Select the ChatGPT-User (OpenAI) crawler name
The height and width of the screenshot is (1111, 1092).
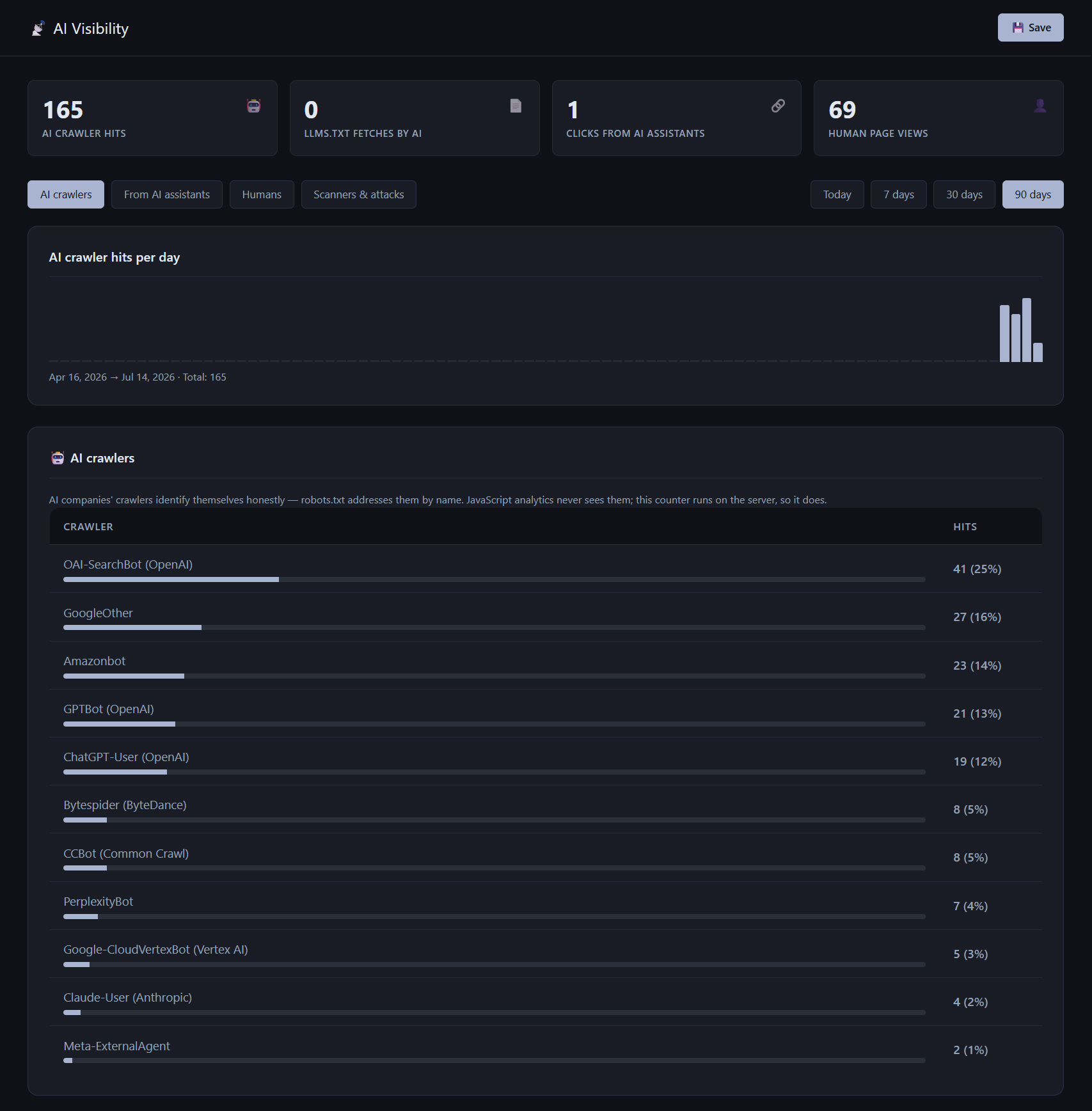click(x=126, y=757)
